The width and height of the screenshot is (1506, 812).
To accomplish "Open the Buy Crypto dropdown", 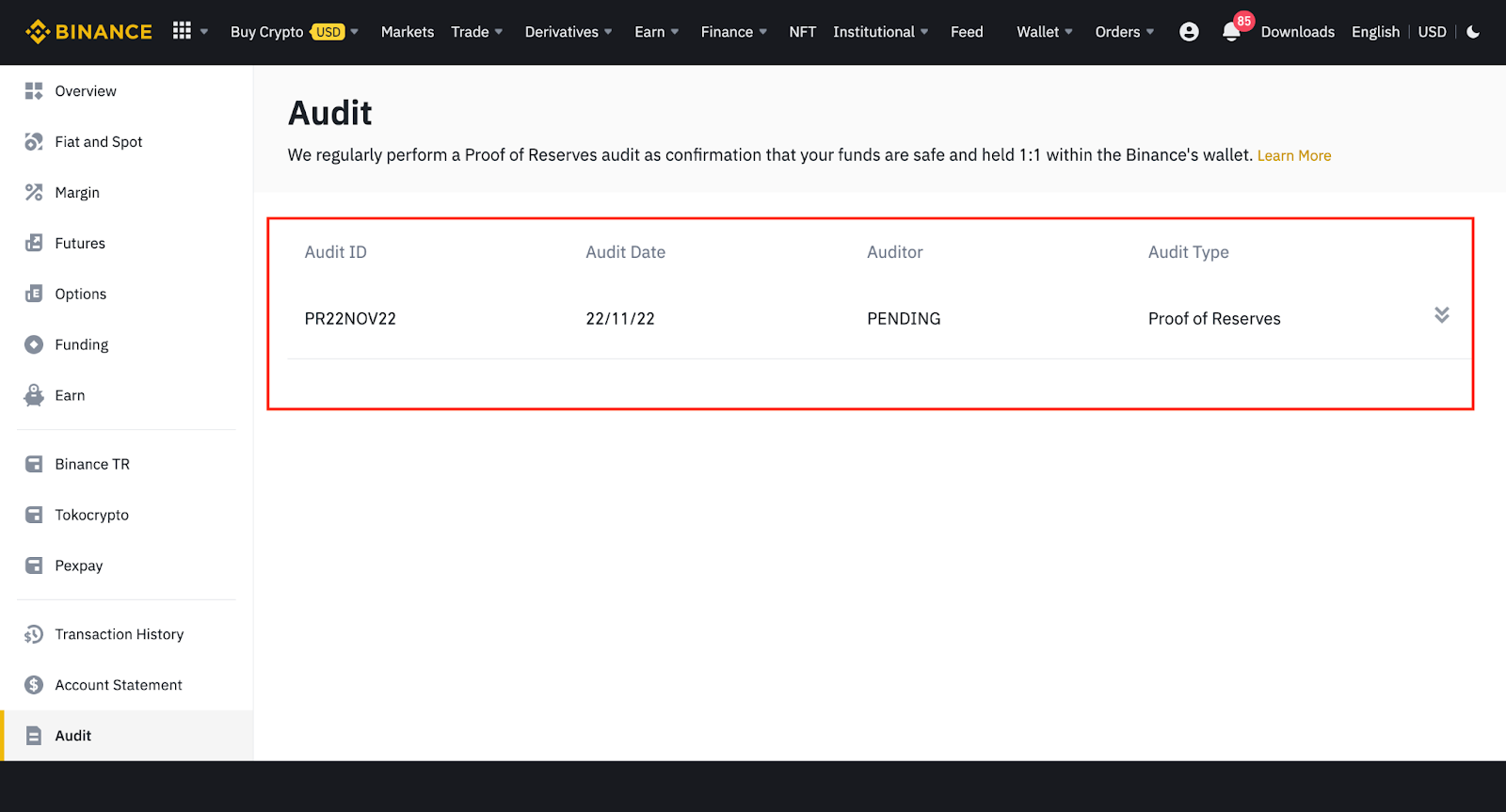I will pos(295,32).
